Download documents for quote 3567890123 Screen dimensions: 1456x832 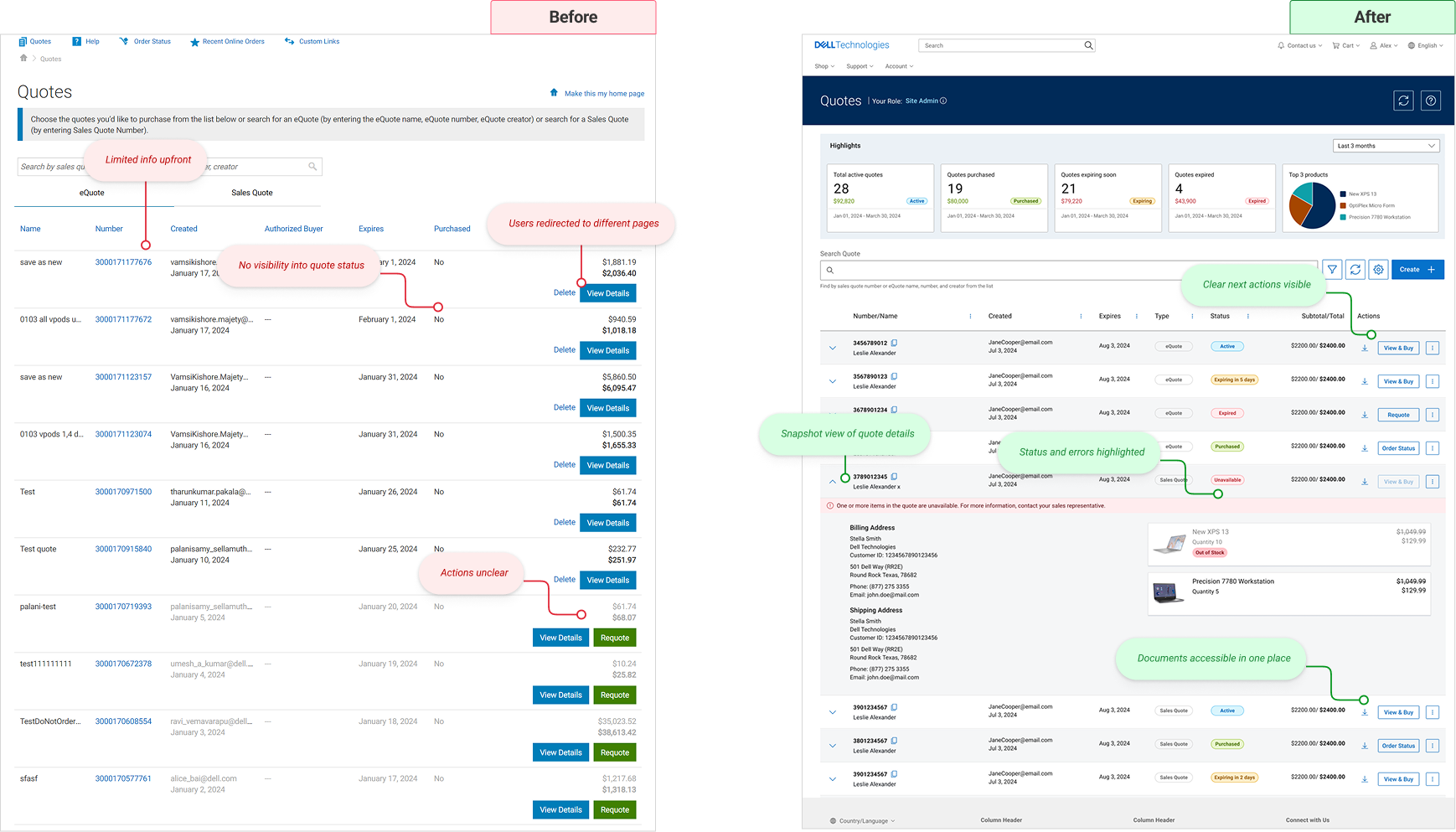coord(1365,381)
